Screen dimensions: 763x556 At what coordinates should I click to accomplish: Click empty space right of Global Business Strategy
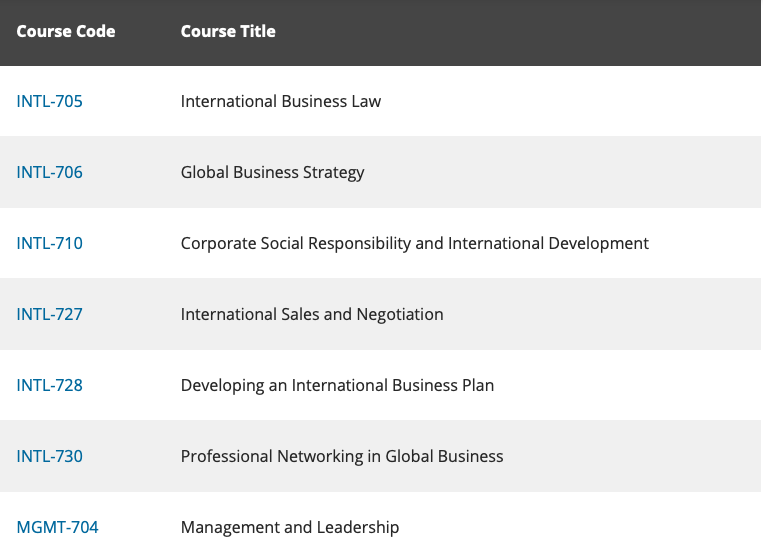[x=560, y=172]
